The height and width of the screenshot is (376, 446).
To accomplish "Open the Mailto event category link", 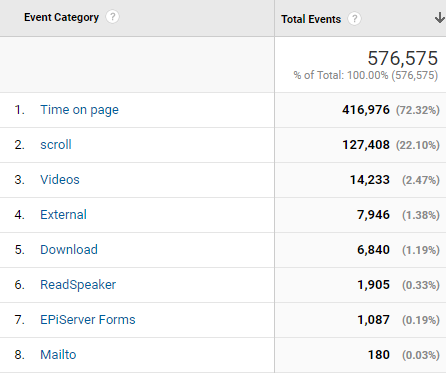I will click(58, 355).
